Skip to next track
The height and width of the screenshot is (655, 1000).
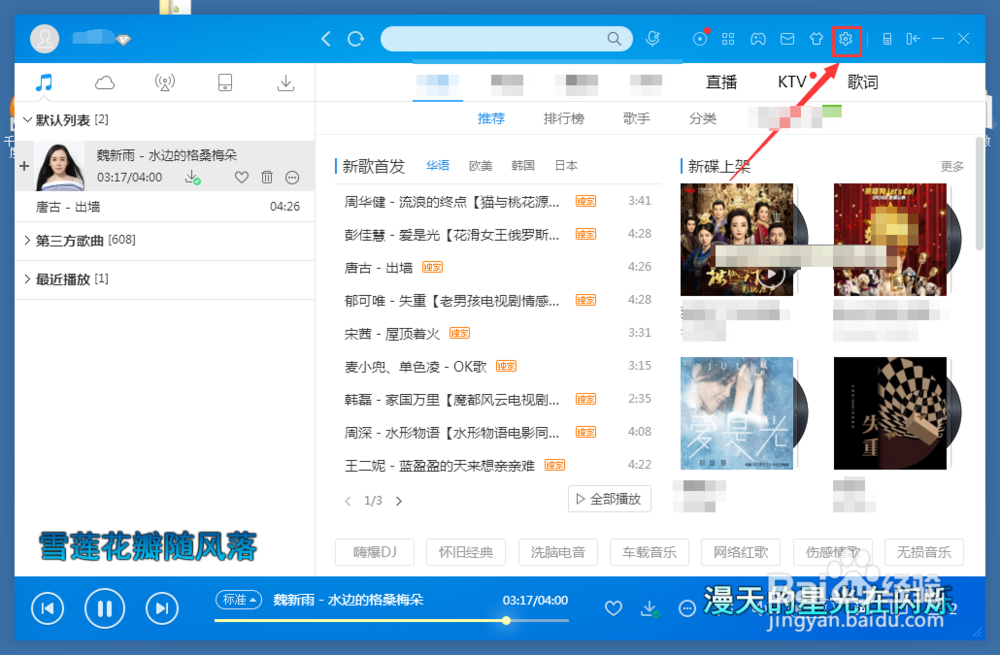pyautogui.click(x=162, y=608)
